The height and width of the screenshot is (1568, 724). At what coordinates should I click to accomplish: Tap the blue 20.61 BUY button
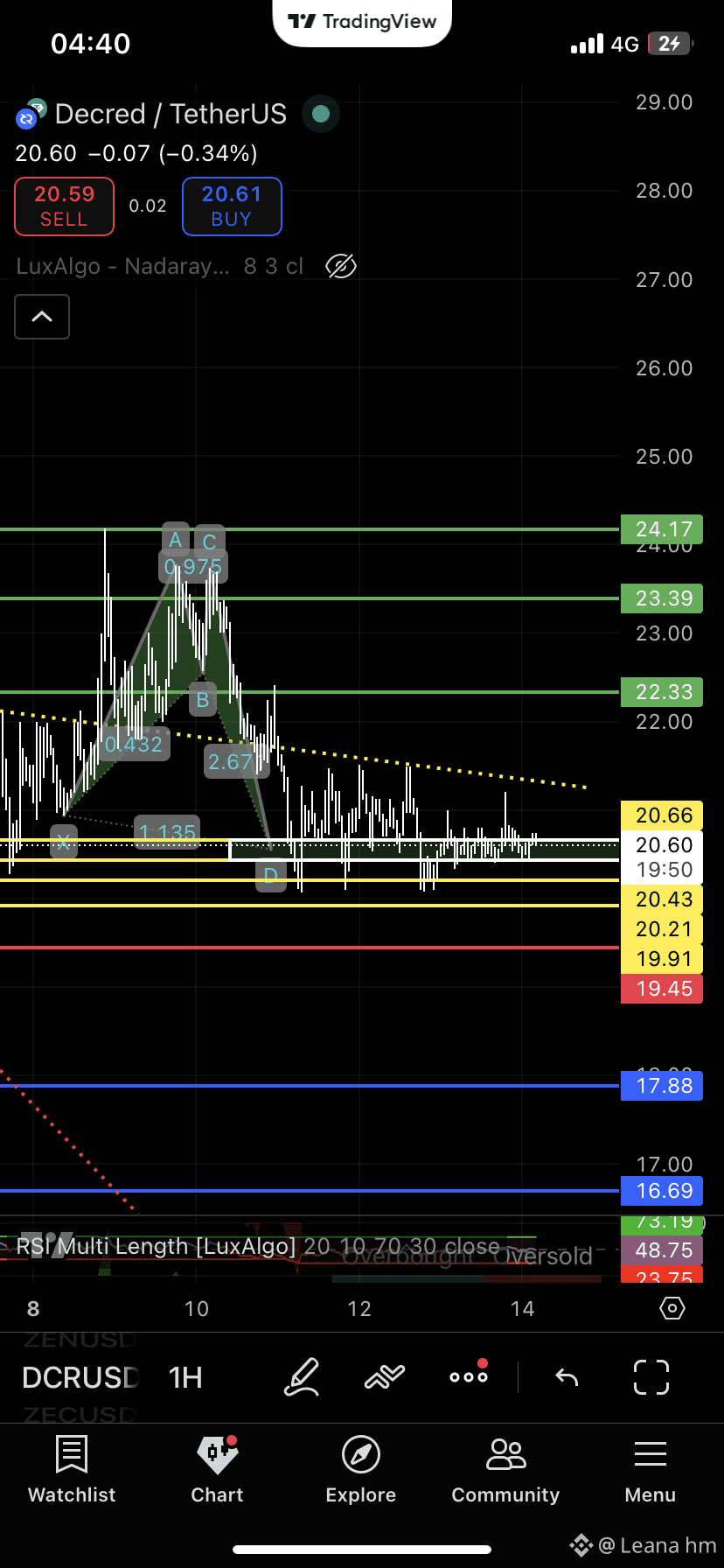pos(232,206)
